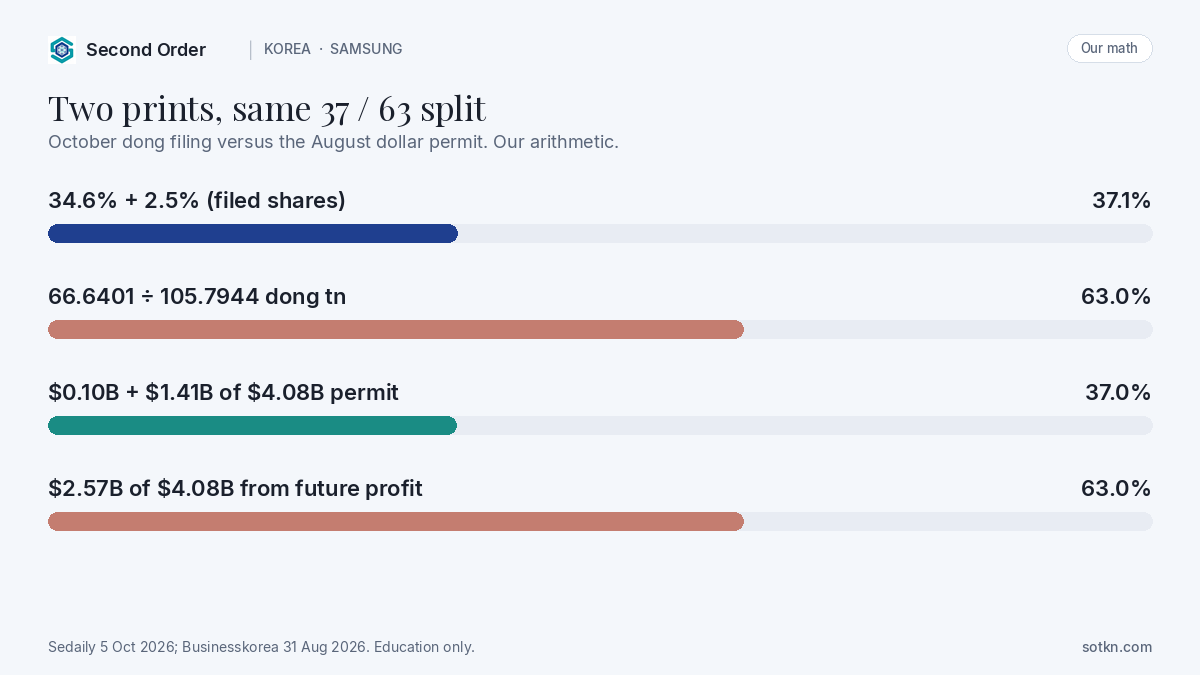Click the 37.0% value label

[1118, 393]
